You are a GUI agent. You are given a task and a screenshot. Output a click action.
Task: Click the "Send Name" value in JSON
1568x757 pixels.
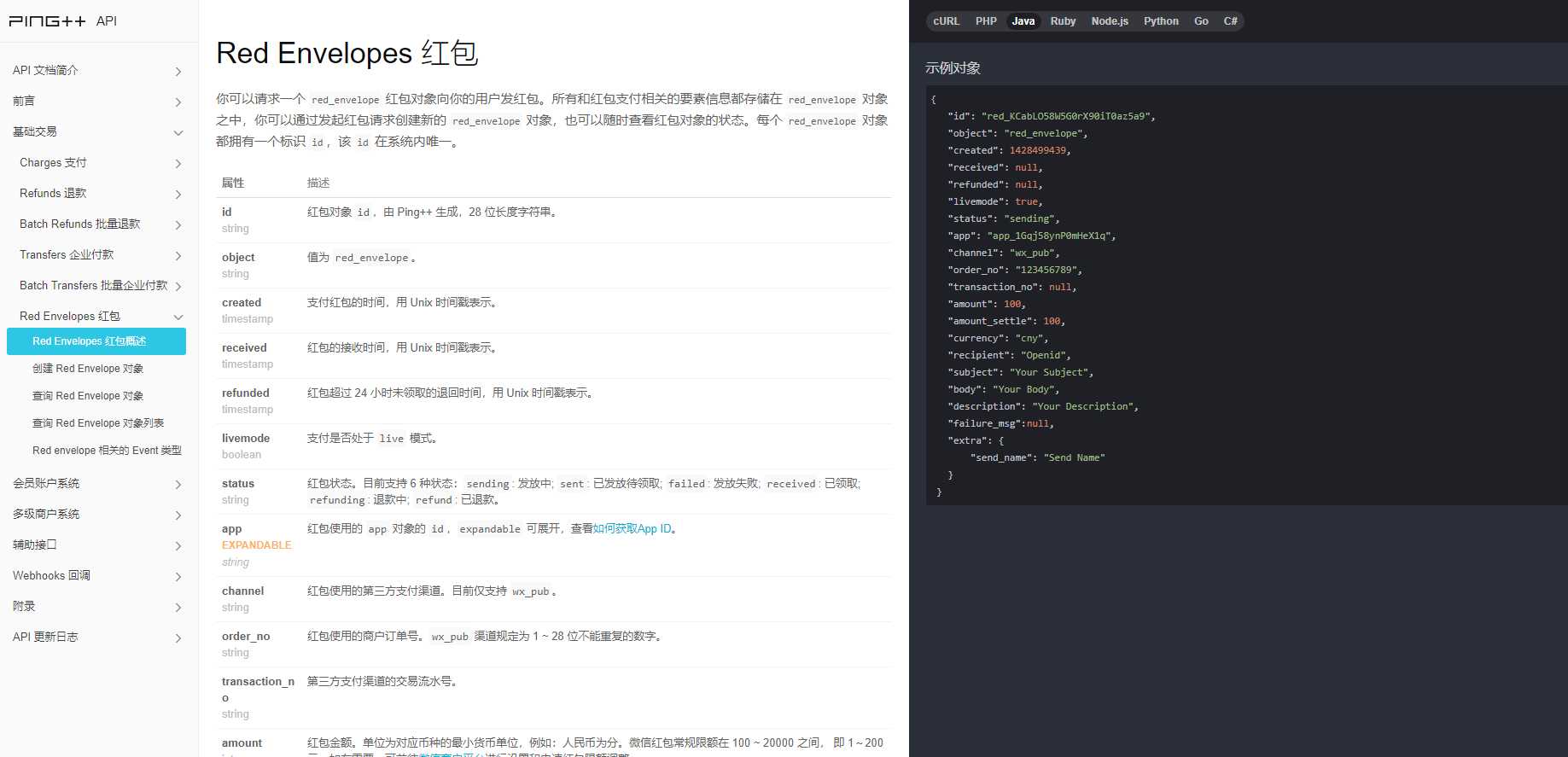coord(1075,457)
